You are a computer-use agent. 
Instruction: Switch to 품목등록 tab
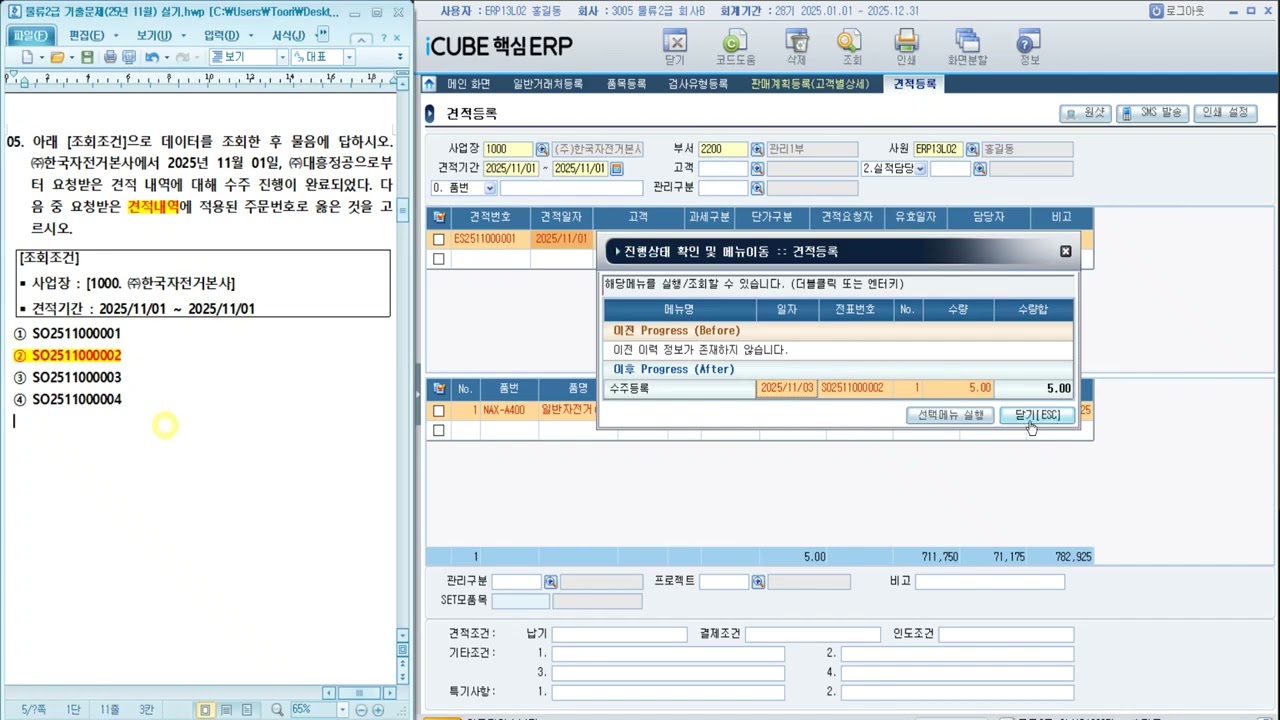(627, 84)
